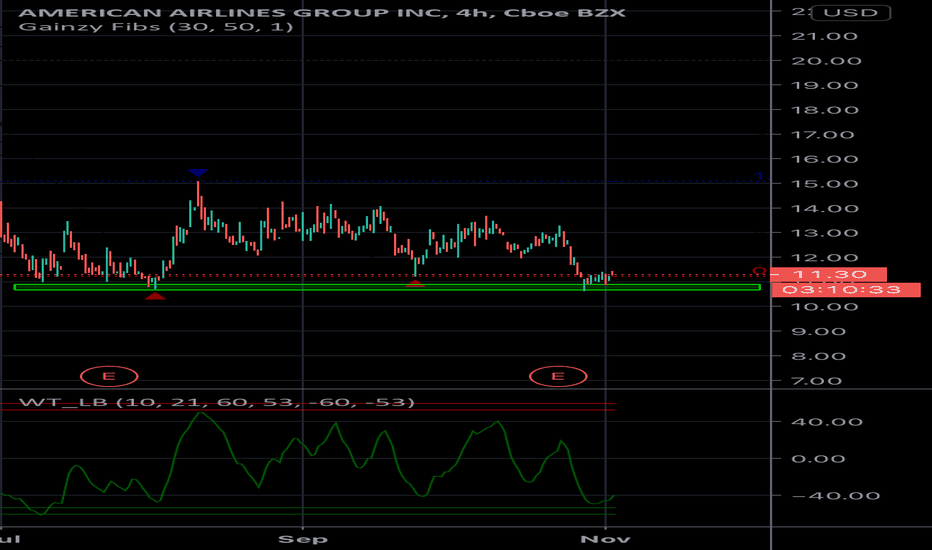
Task: Select the Gainzy Fibs (30, 50, 1) indicator label
Action: 156,27
